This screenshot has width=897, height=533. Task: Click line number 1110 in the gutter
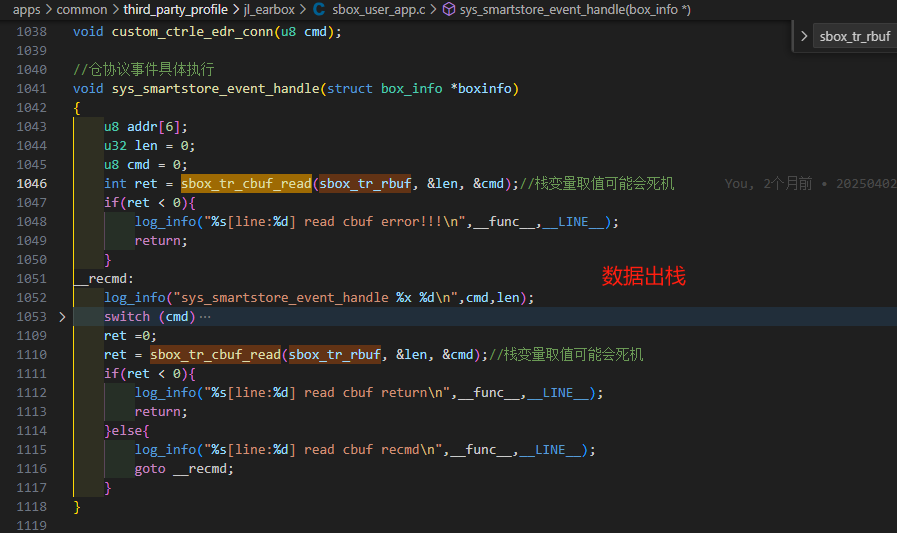click(31, 355)
